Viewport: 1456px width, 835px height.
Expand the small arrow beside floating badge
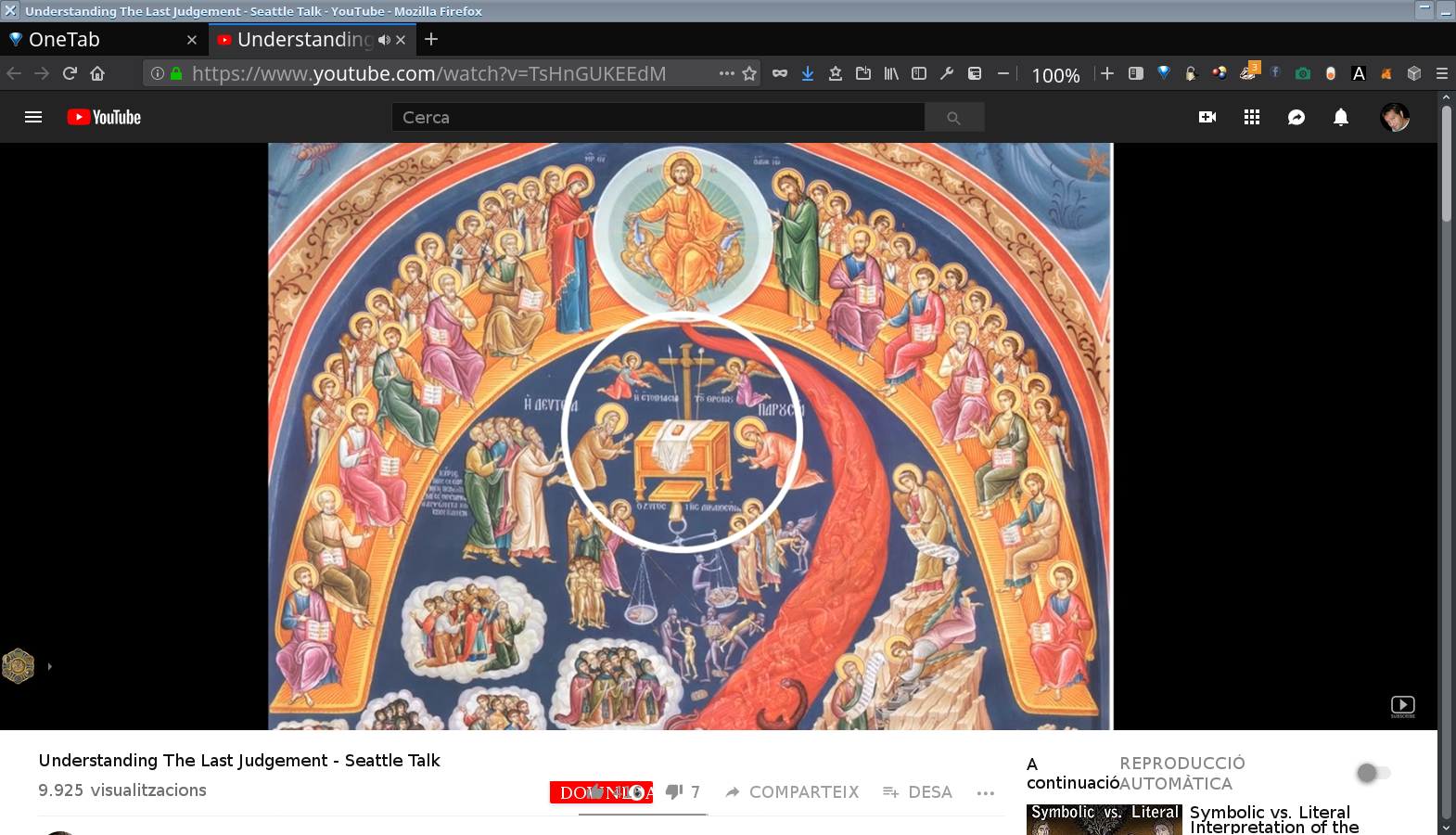(49, 666)
